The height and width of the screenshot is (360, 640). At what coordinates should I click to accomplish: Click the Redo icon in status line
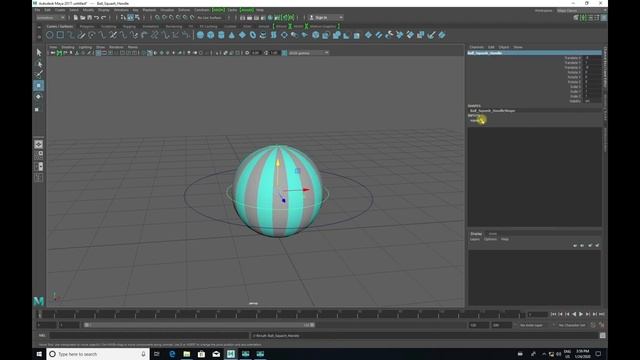103,18
